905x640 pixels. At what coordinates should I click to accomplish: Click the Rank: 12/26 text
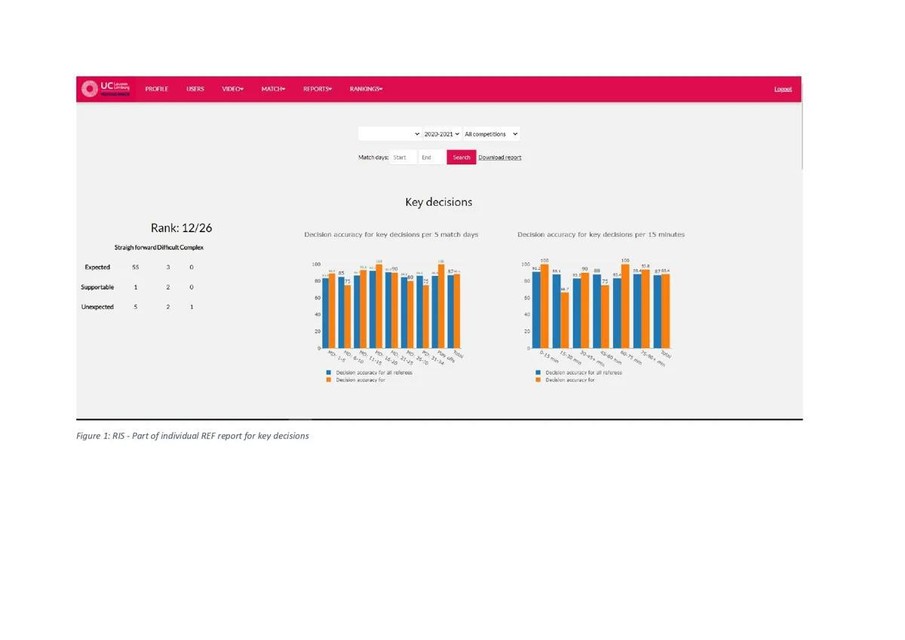pos(181,228)
